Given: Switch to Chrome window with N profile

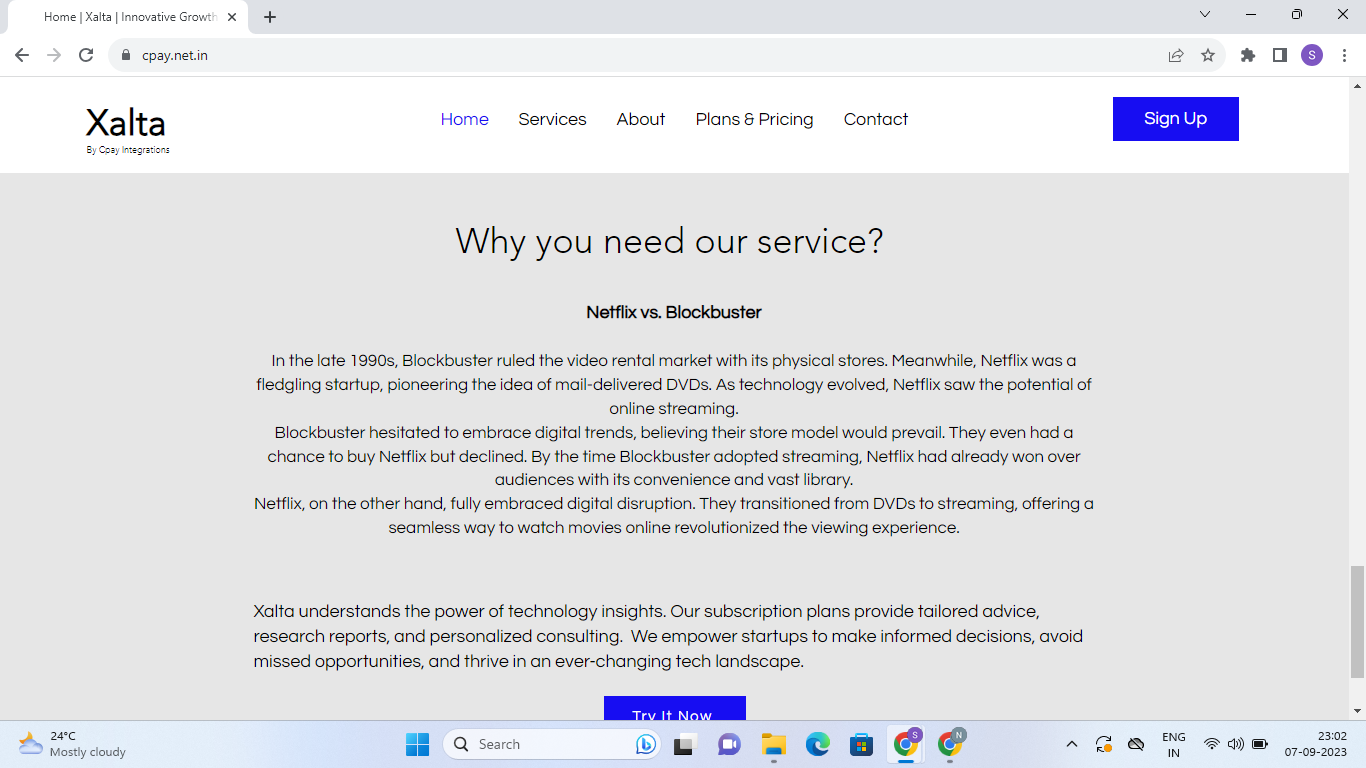Looking at the screenshot, I should tap(951, 744).
